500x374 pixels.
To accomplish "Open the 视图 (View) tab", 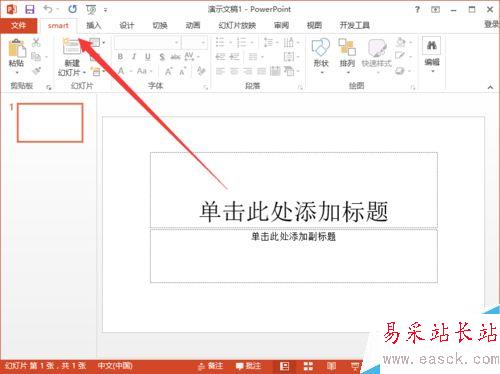I will (x=314, y=25).
